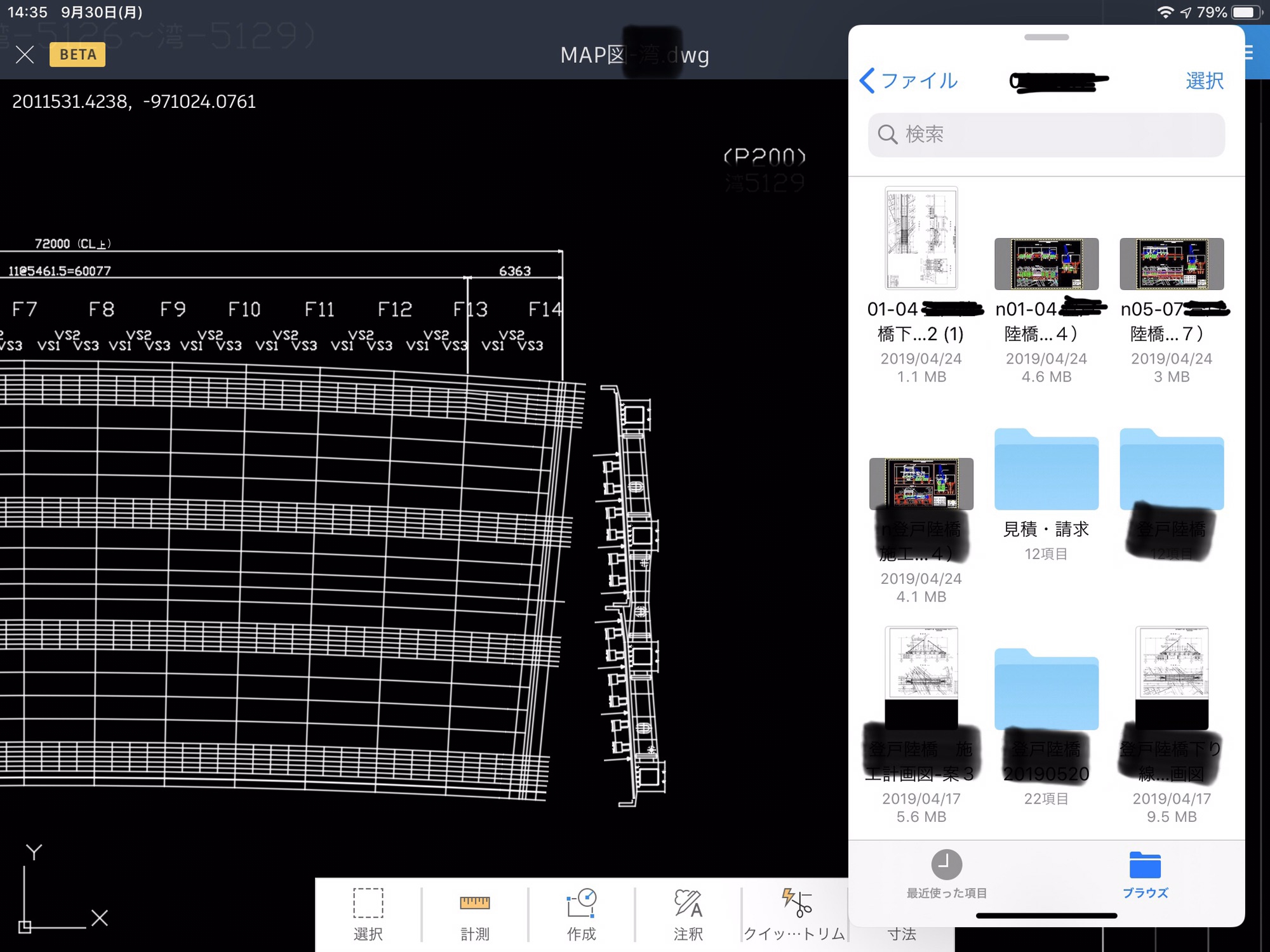
Task: Tap the coordinate readout 2011531.4238, -971024.0761
Action: pyautogui.click(x=134, y=102)
